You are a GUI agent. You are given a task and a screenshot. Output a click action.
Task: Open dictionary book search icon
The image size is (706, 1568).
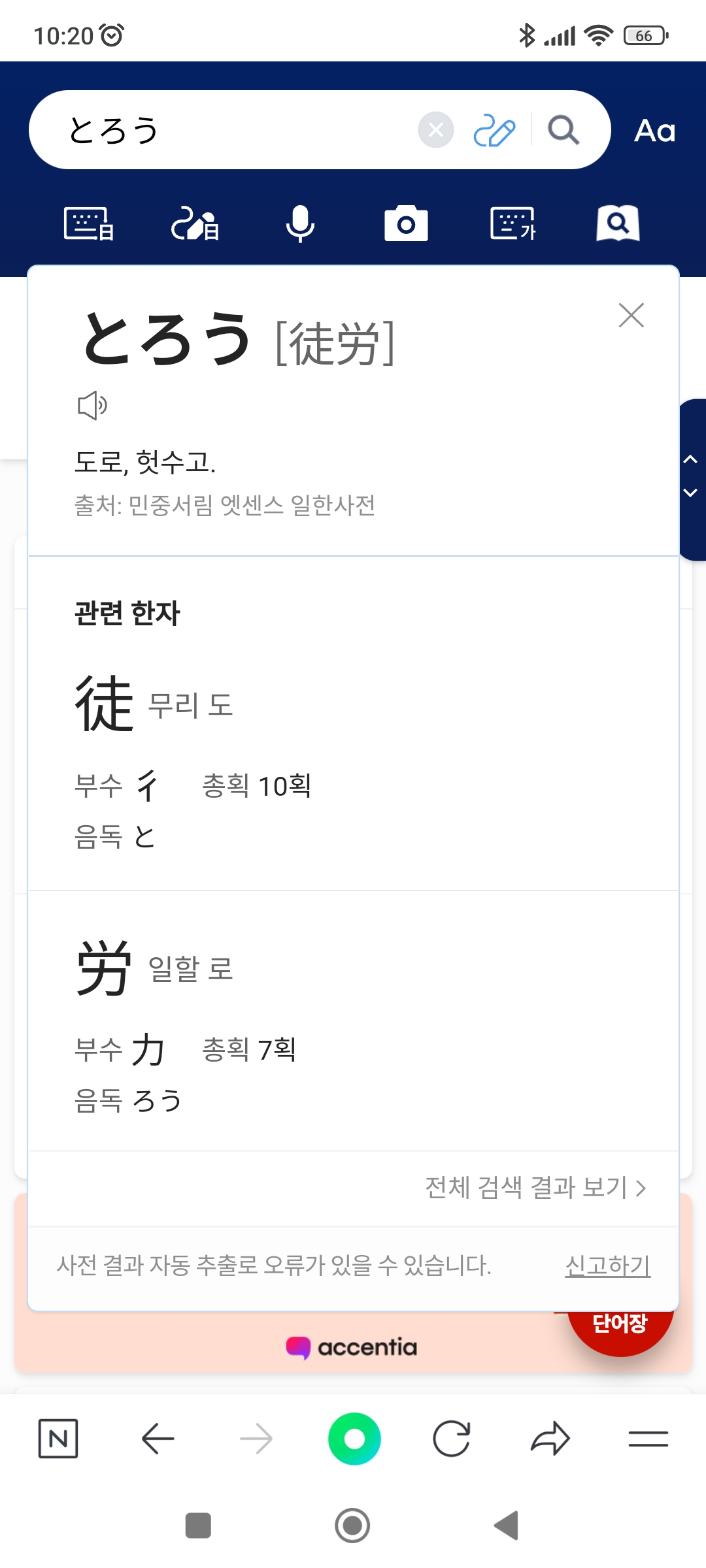click(618, 224)
